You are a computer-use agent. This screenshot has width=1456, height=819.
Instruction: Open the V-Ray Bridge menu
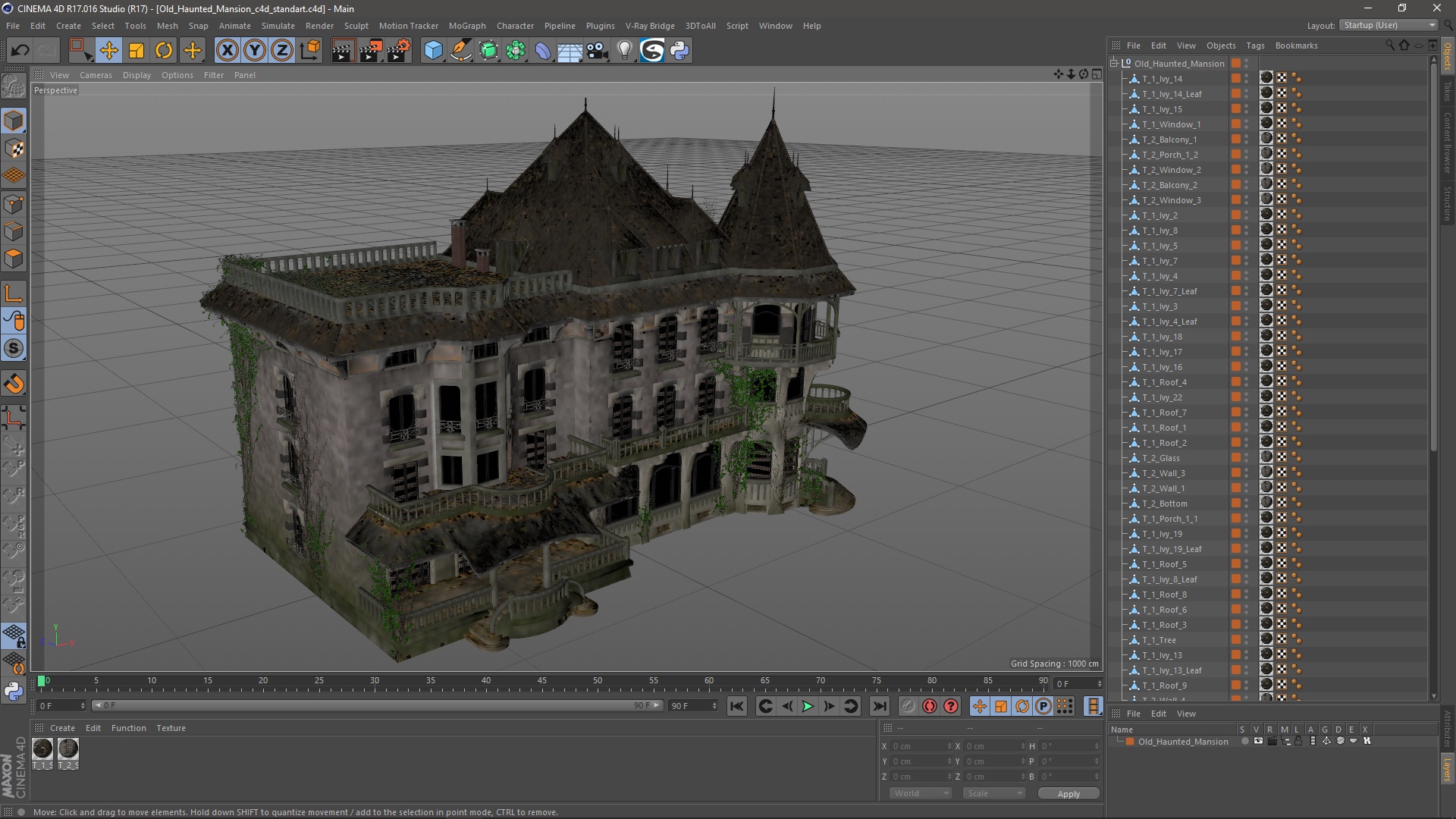tap(650, 26)
